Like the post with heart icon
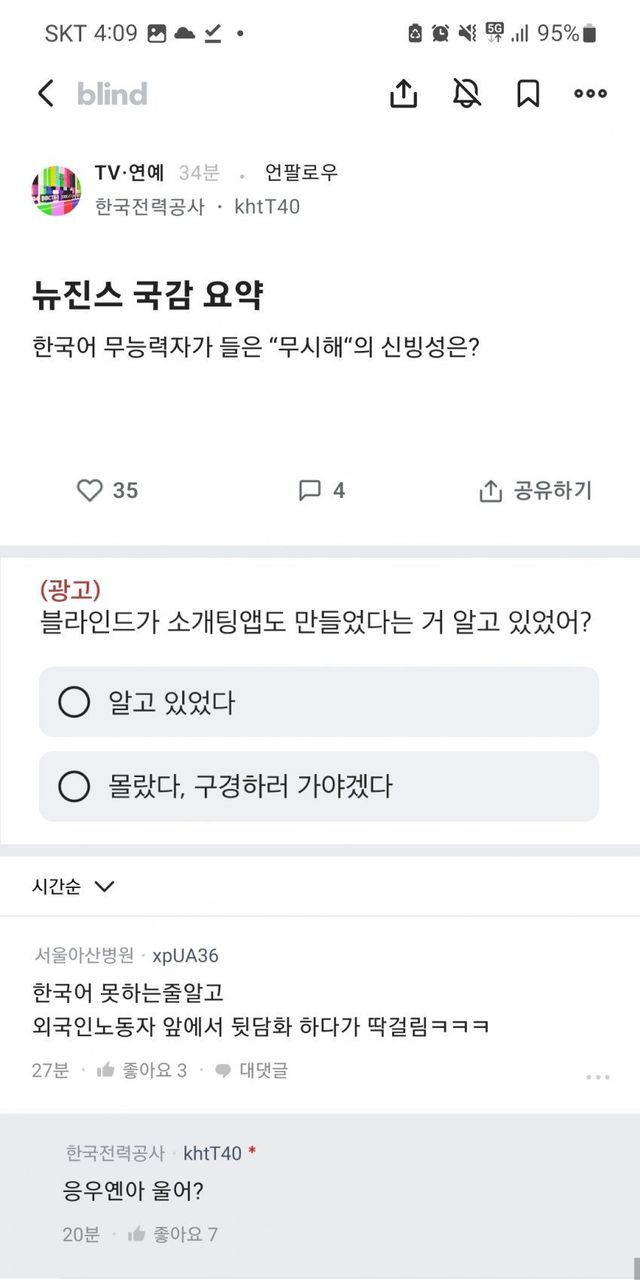The width and height of the screenshot is (640, 1280). pos(90,490)
